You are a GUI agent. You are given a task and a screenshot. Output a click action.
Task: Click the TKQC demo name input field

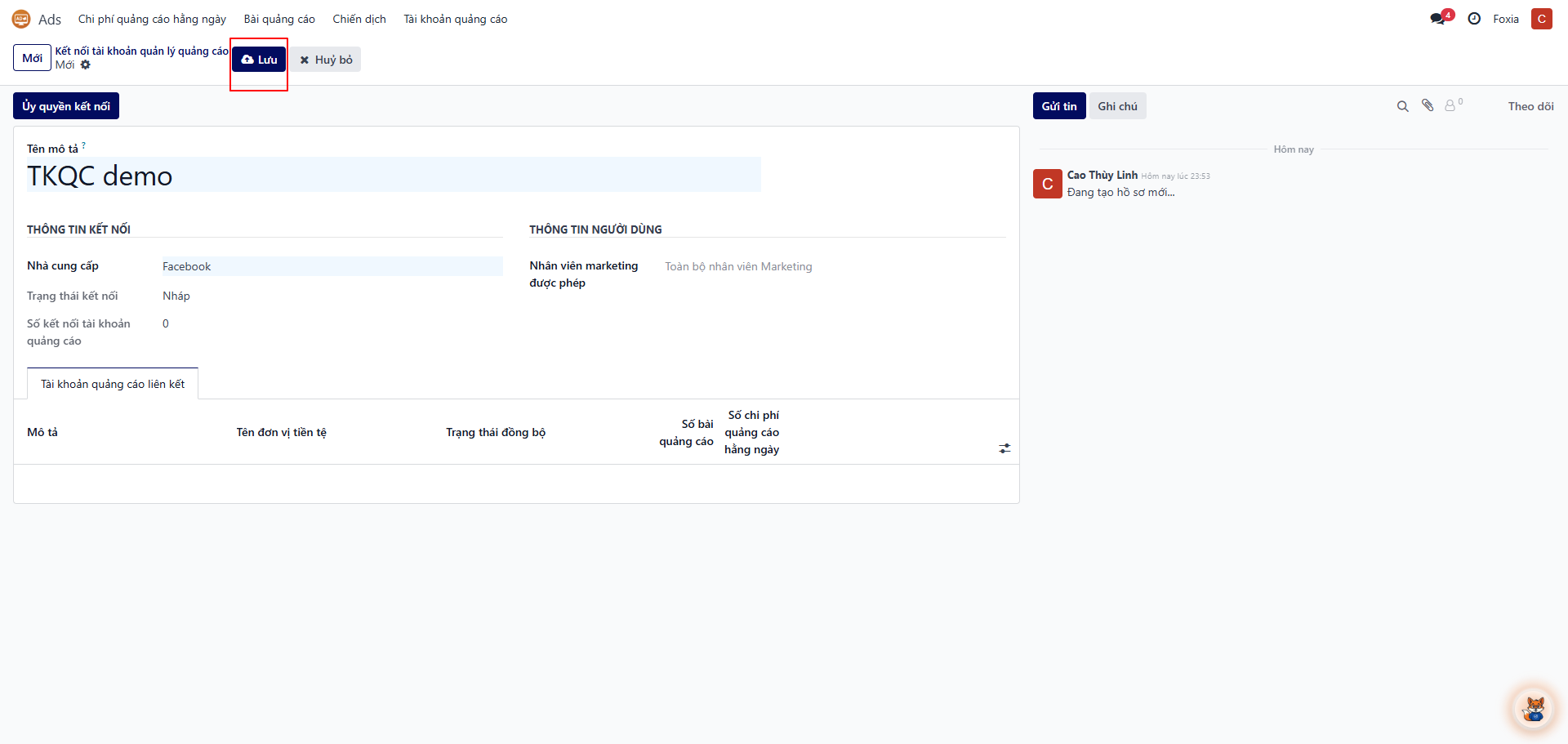click(x=394, y=176)
